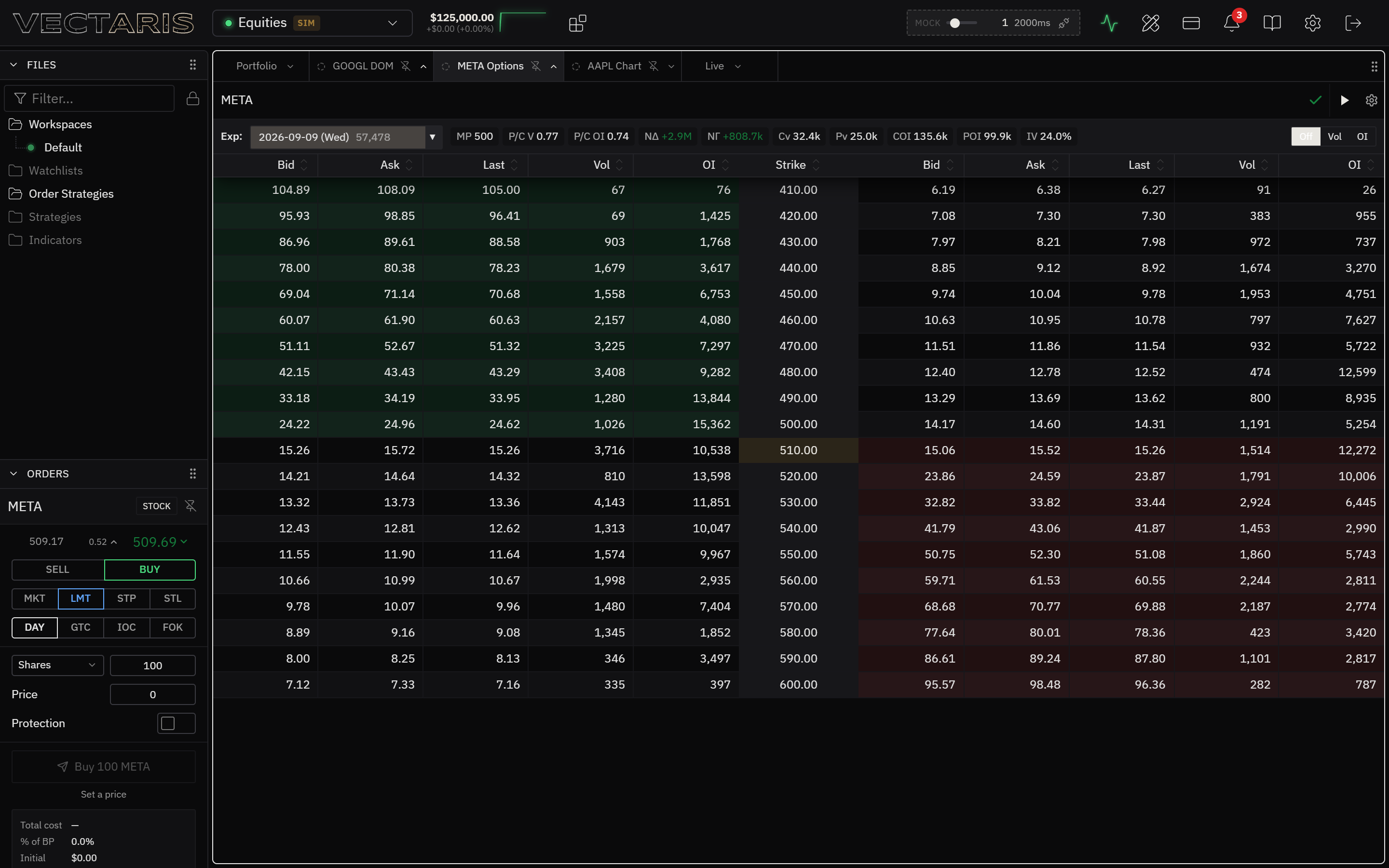The height and width of the screenshot is (868, 1389).
Task: Switch to the AAPL Chart tab
Action: point(613,66)
